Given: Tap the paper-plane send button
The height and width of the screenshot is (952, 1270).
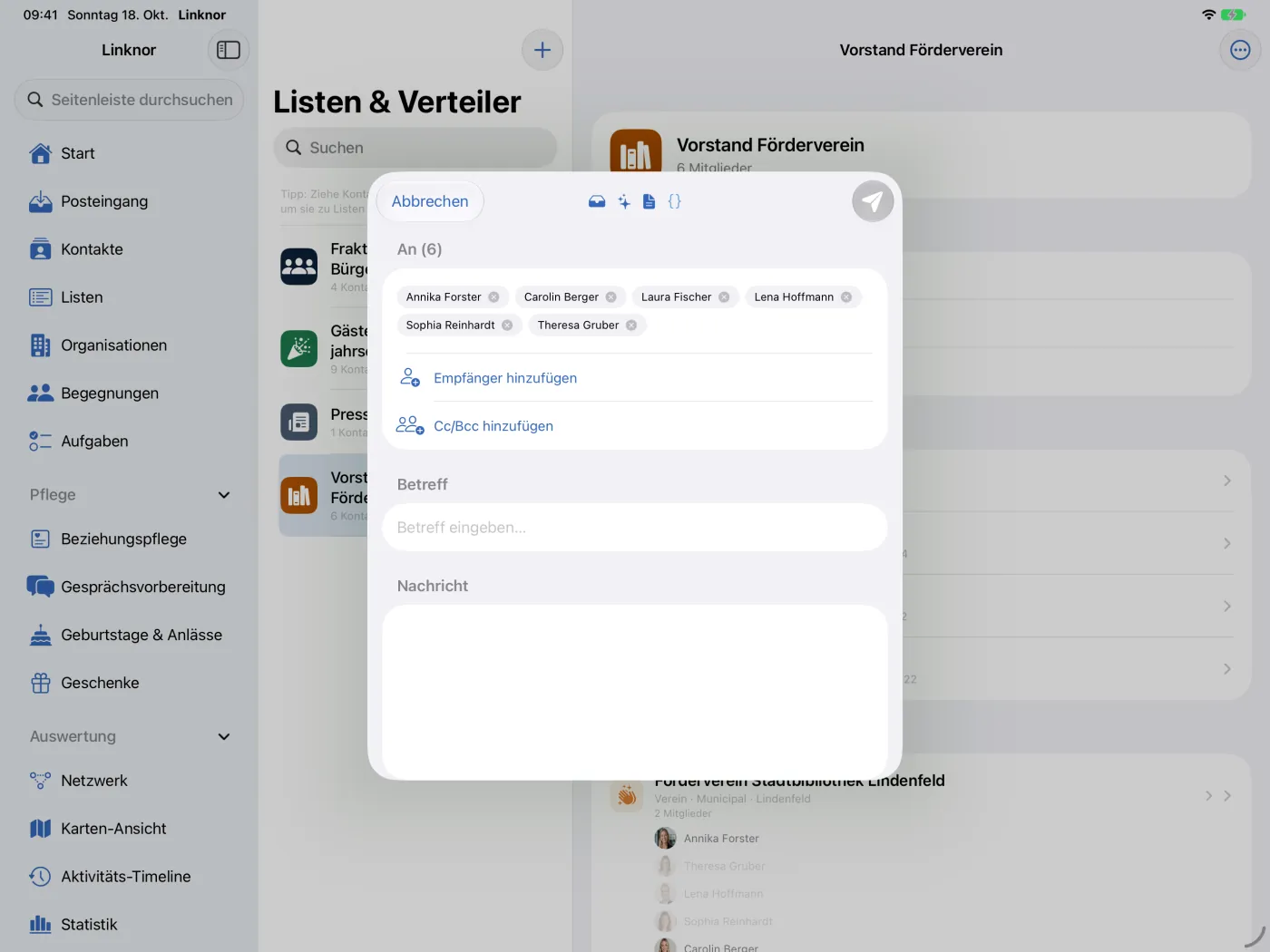Looking at the screenshot, I should click(x=873, y=201).
